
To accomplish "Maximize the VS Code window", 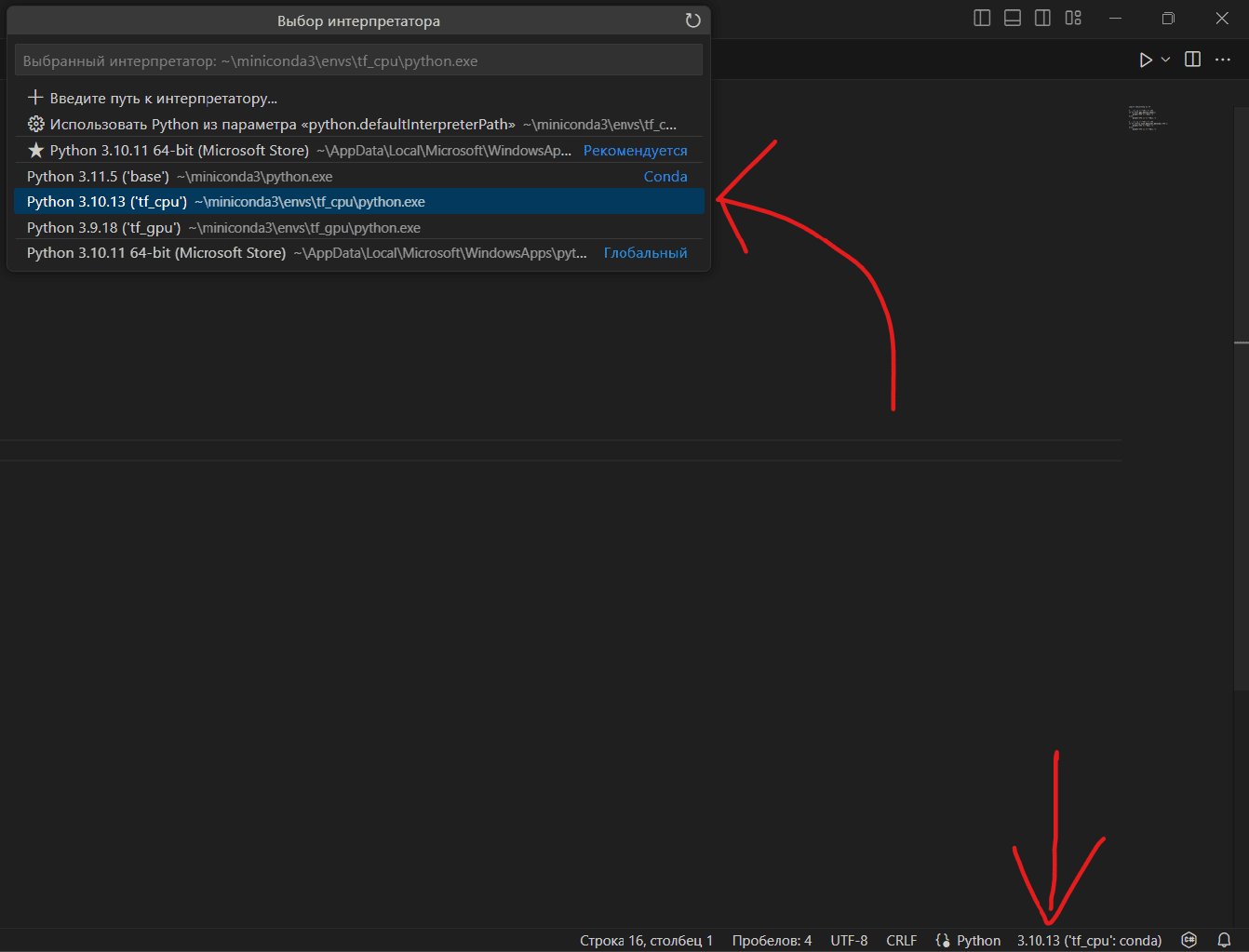I will pos(1169,18).
